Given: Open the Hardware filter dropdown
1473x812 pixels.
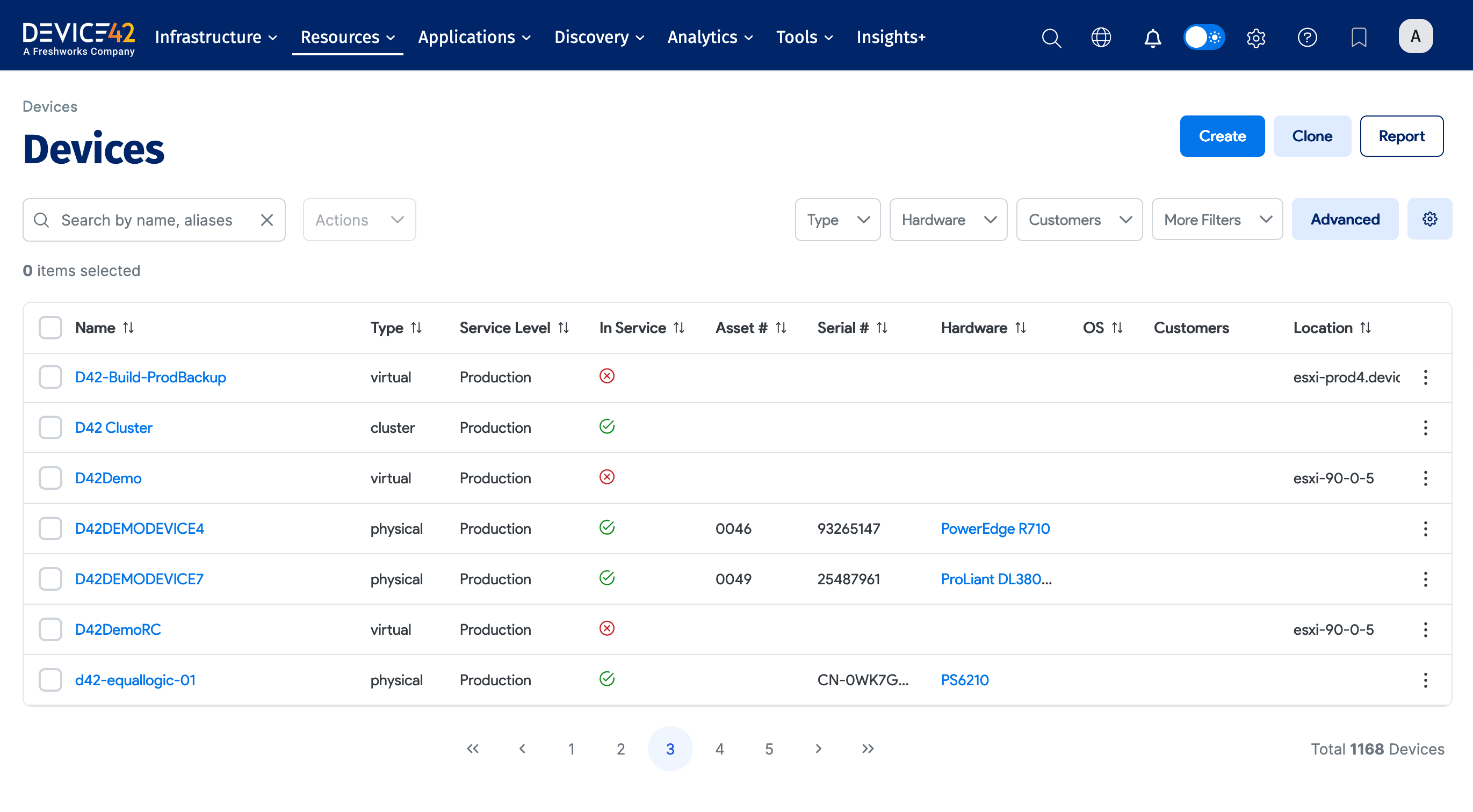Looking at the screenshot, I should click(x=948, y=220).
